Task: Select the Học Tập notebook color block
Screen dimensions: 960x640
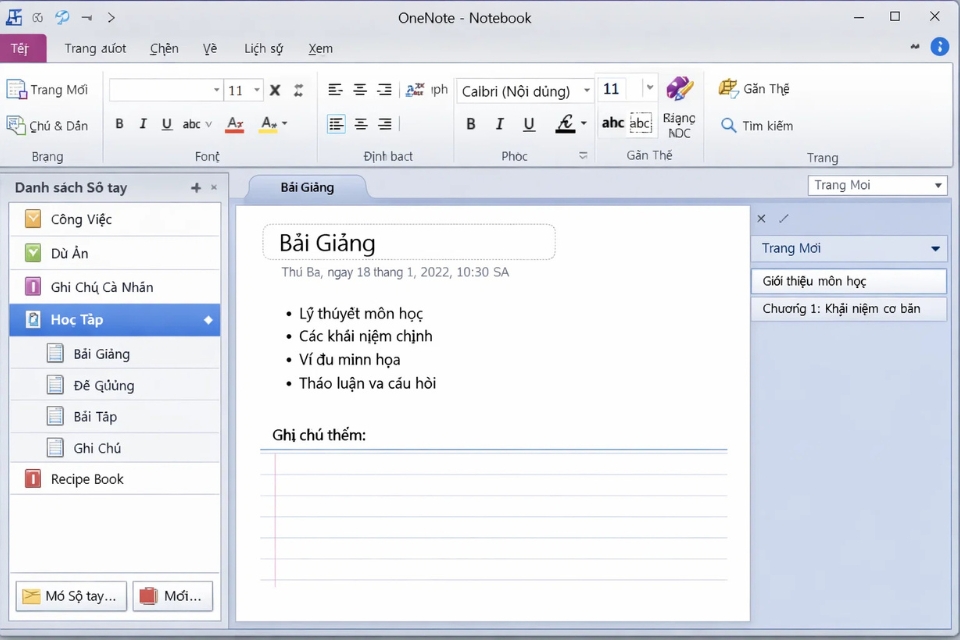Action: tap(33, 320)
